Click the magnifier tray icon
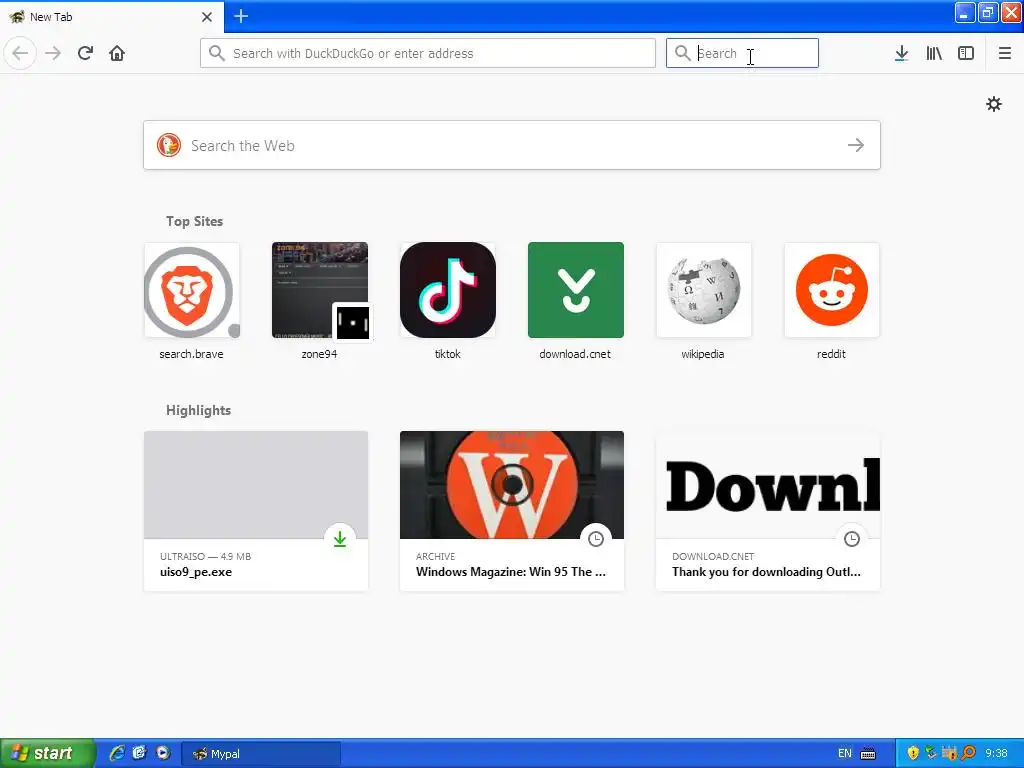 point(968,753)
